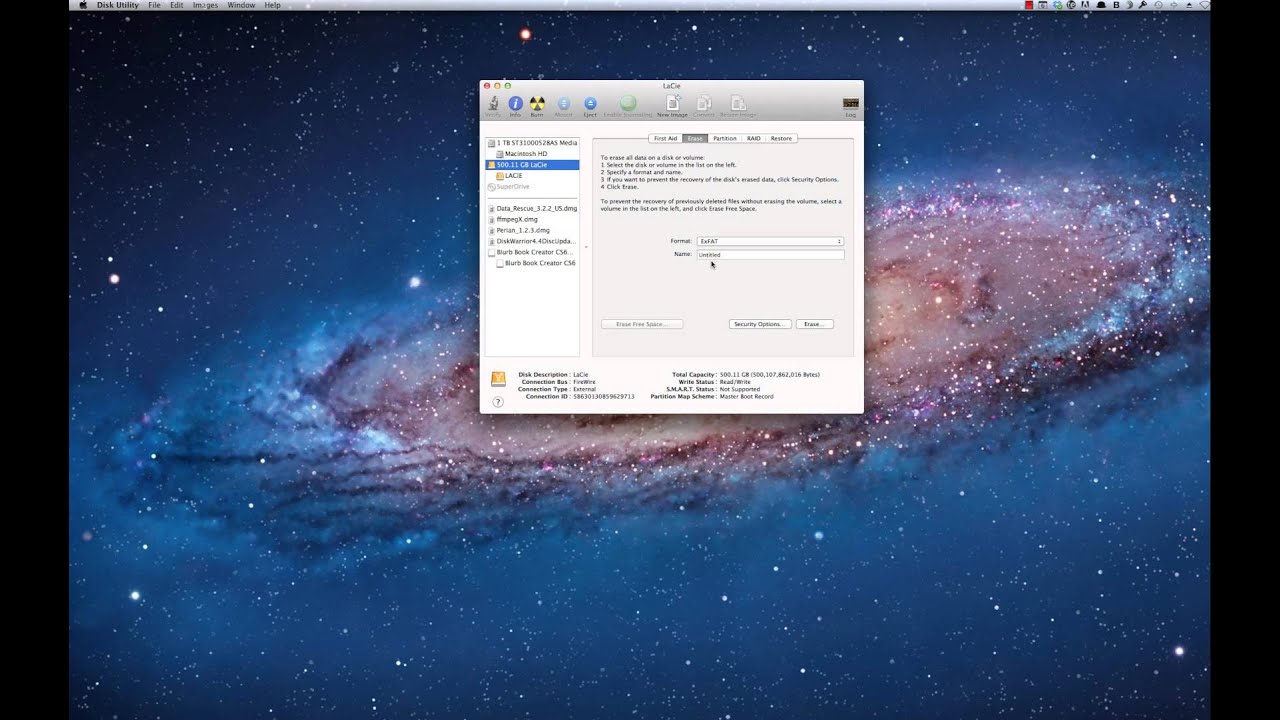1280x720 pixels.
Task: Click into the Name field containing Untitled
Action: [x=770, y=255]
